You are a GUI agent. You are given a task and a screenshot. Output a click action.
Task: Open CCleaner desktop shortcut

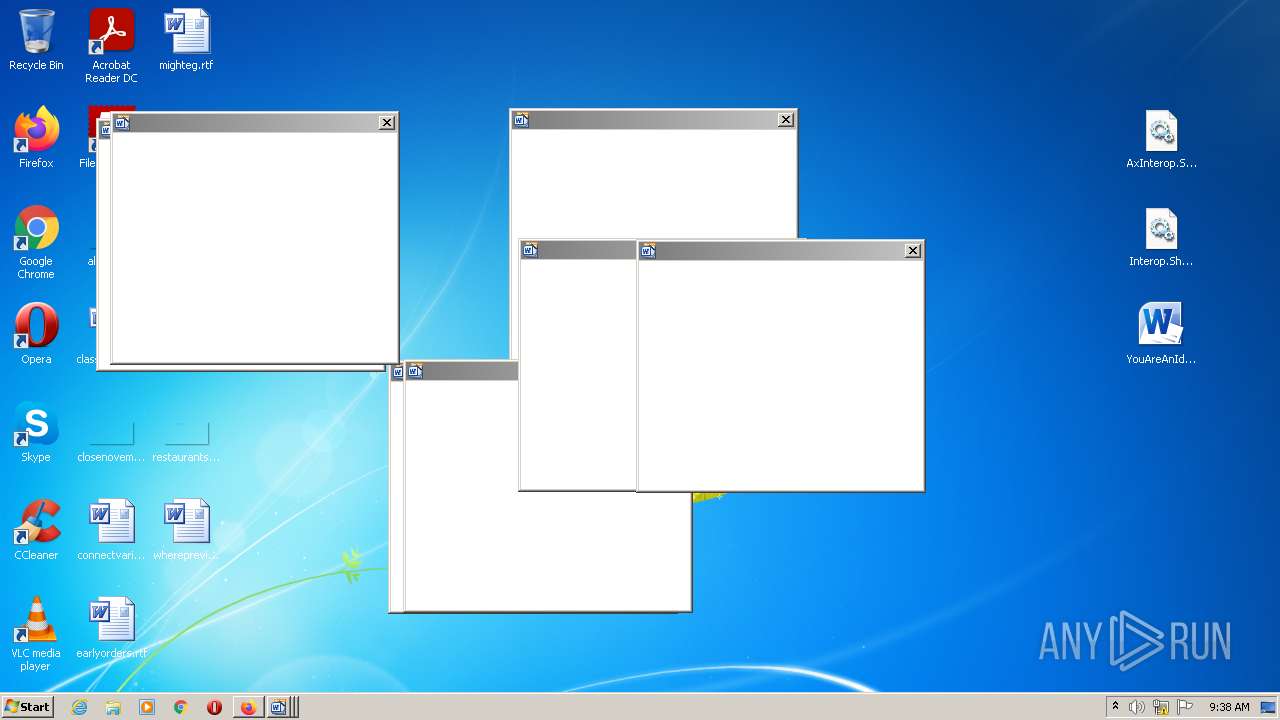[x=36, y=530]
